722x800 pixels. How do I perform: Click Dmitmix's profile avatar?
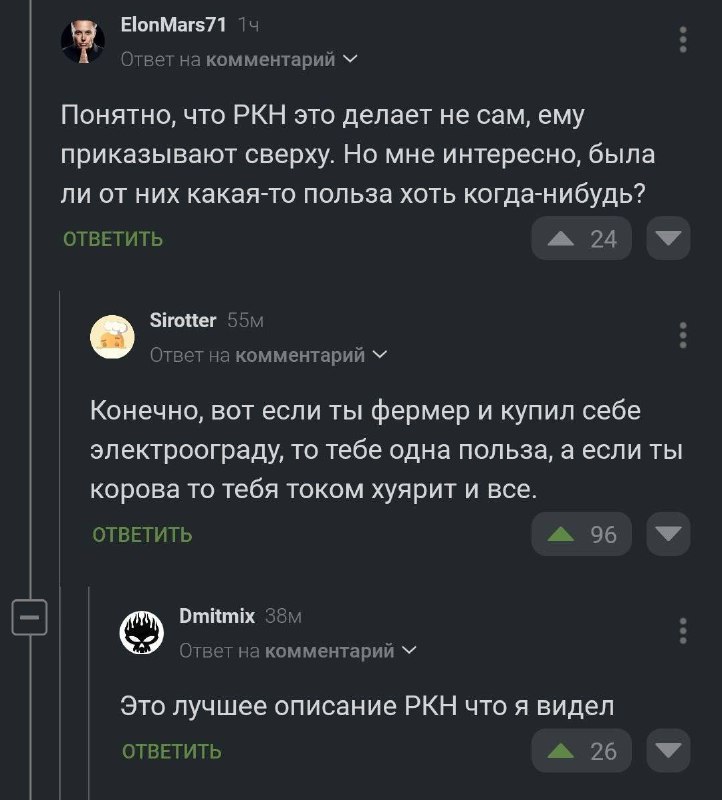tap(143, 631)
